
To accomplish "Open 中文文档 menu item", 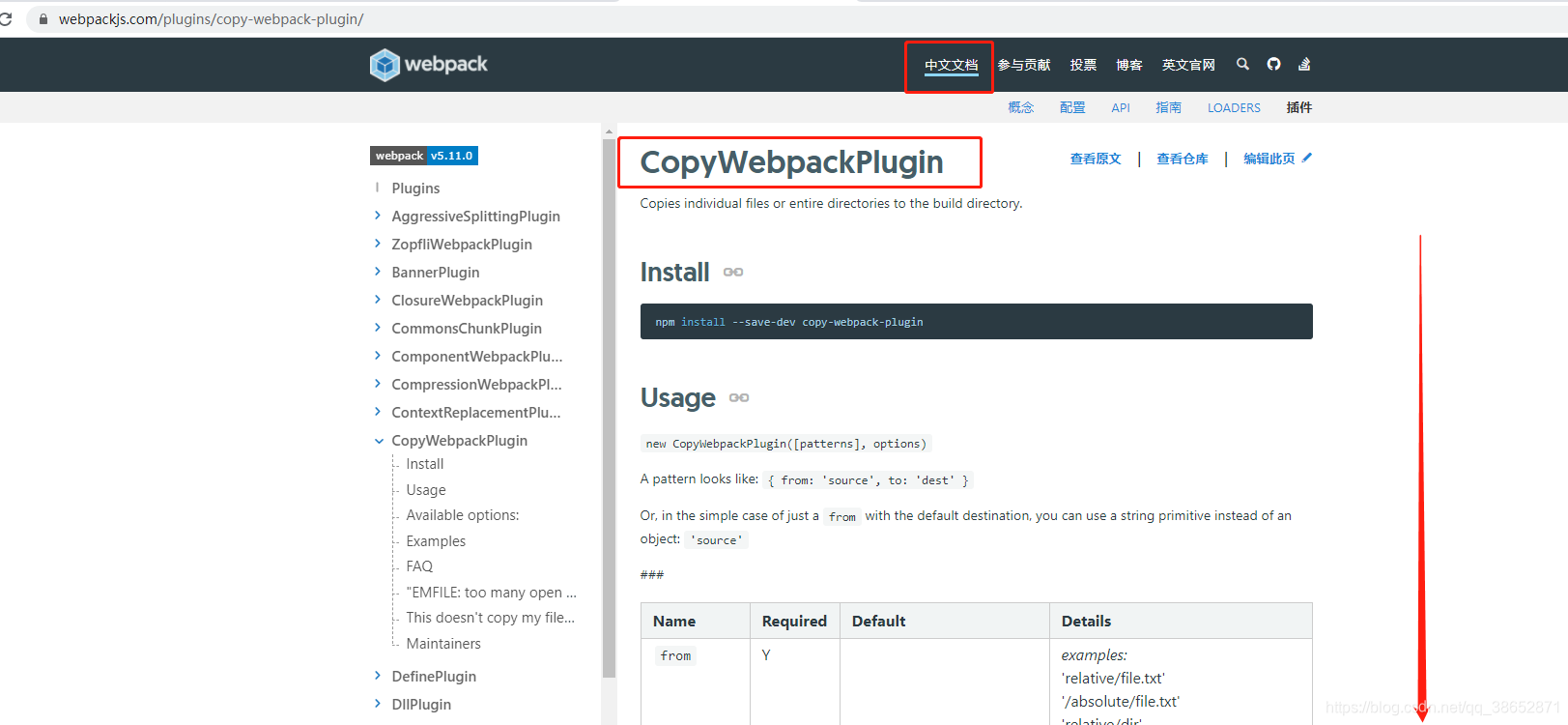I will click(x=951, y=65).
